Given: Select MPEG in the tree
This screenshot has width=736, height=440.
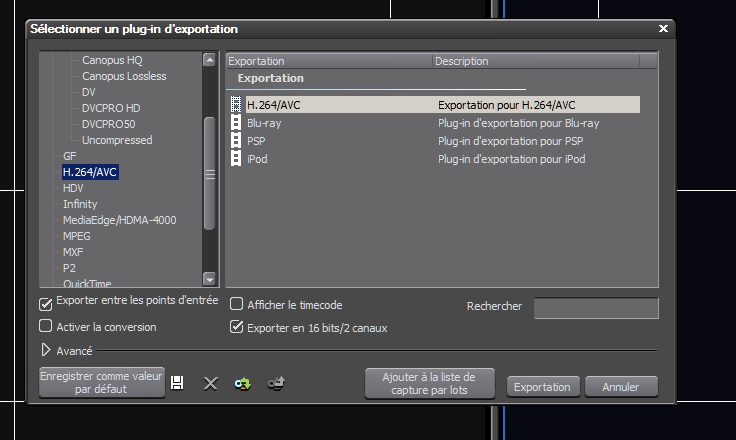Looking at the screenshot, I should click(x=77, y=236).
